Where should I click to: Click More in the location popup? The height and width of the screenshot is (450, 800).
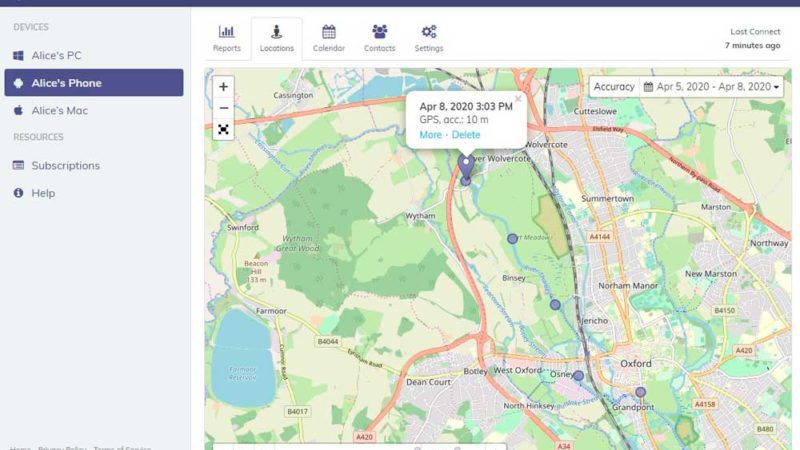click(430, 135)
